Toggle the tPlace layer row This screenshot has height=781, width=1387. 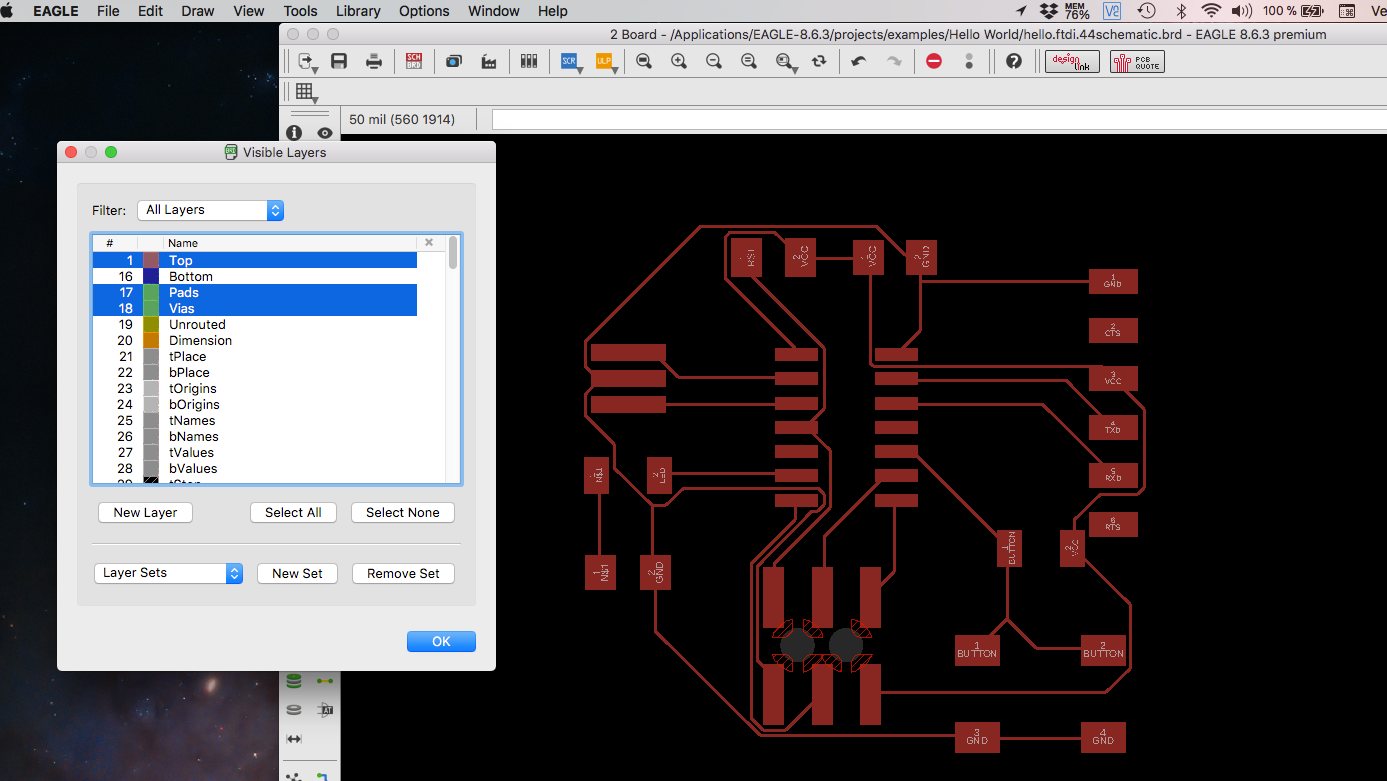255,356
